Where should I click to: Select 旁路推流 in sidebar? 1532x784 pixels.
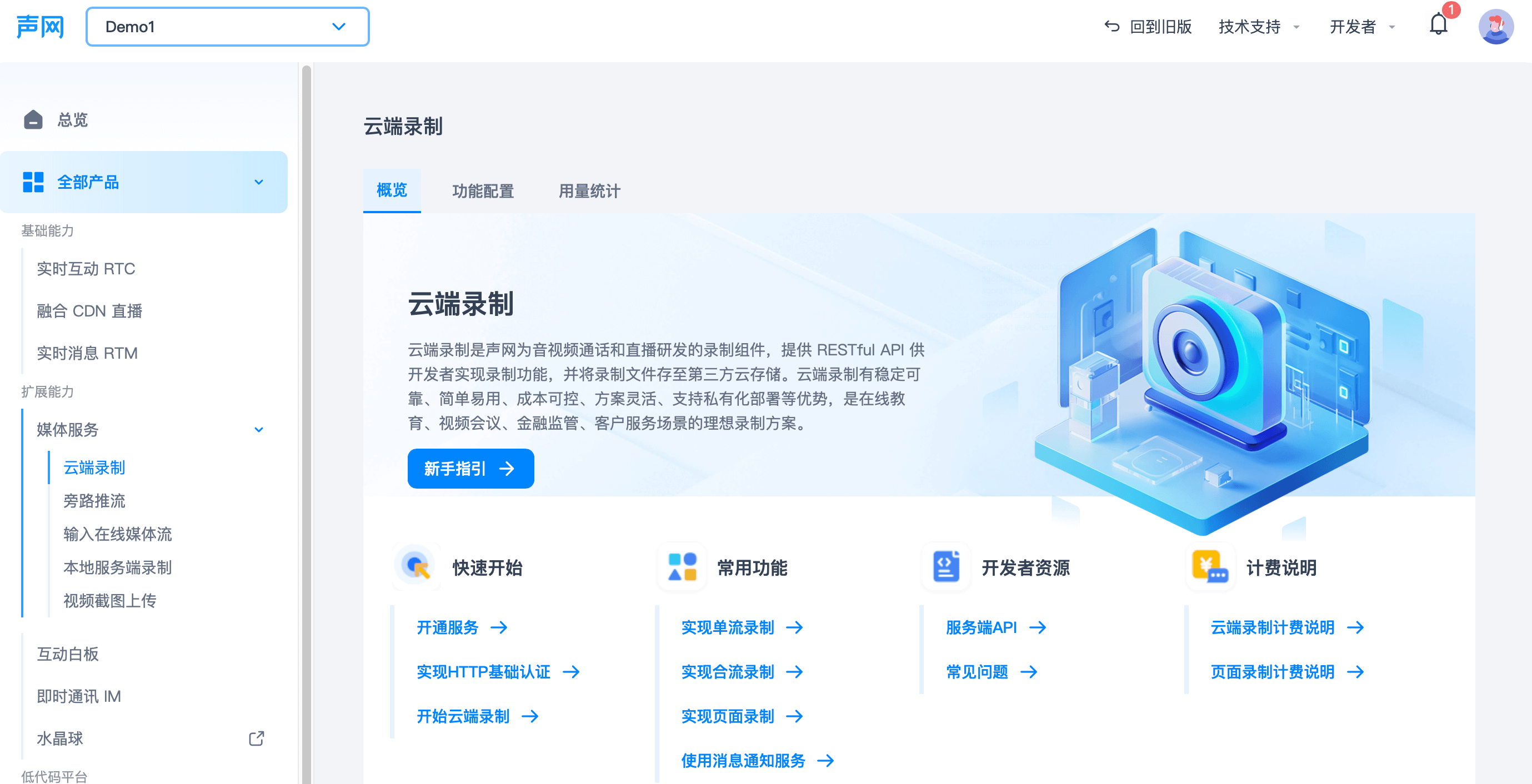94,501
